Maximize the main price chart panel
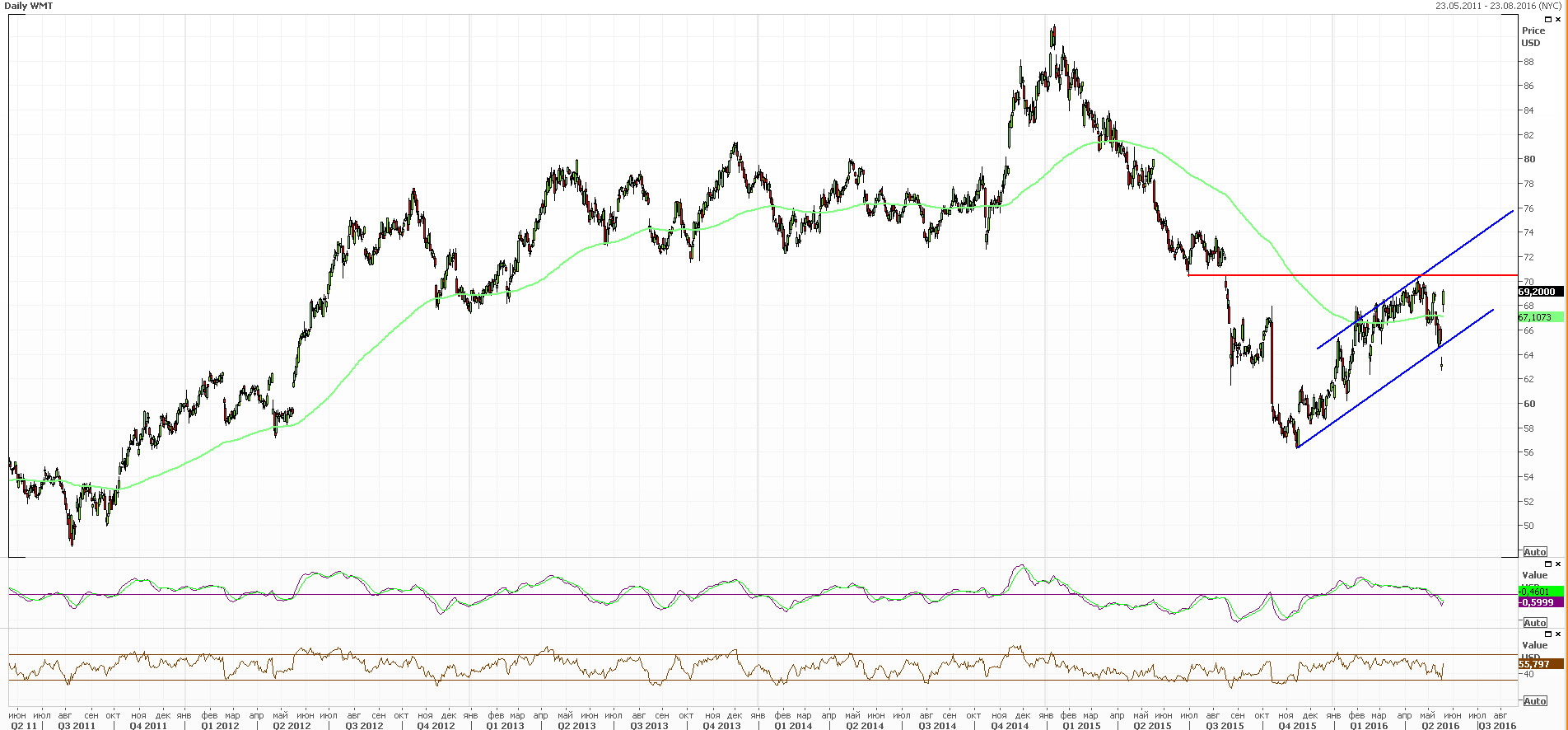1568x730 pixels. click(1548, 18)
